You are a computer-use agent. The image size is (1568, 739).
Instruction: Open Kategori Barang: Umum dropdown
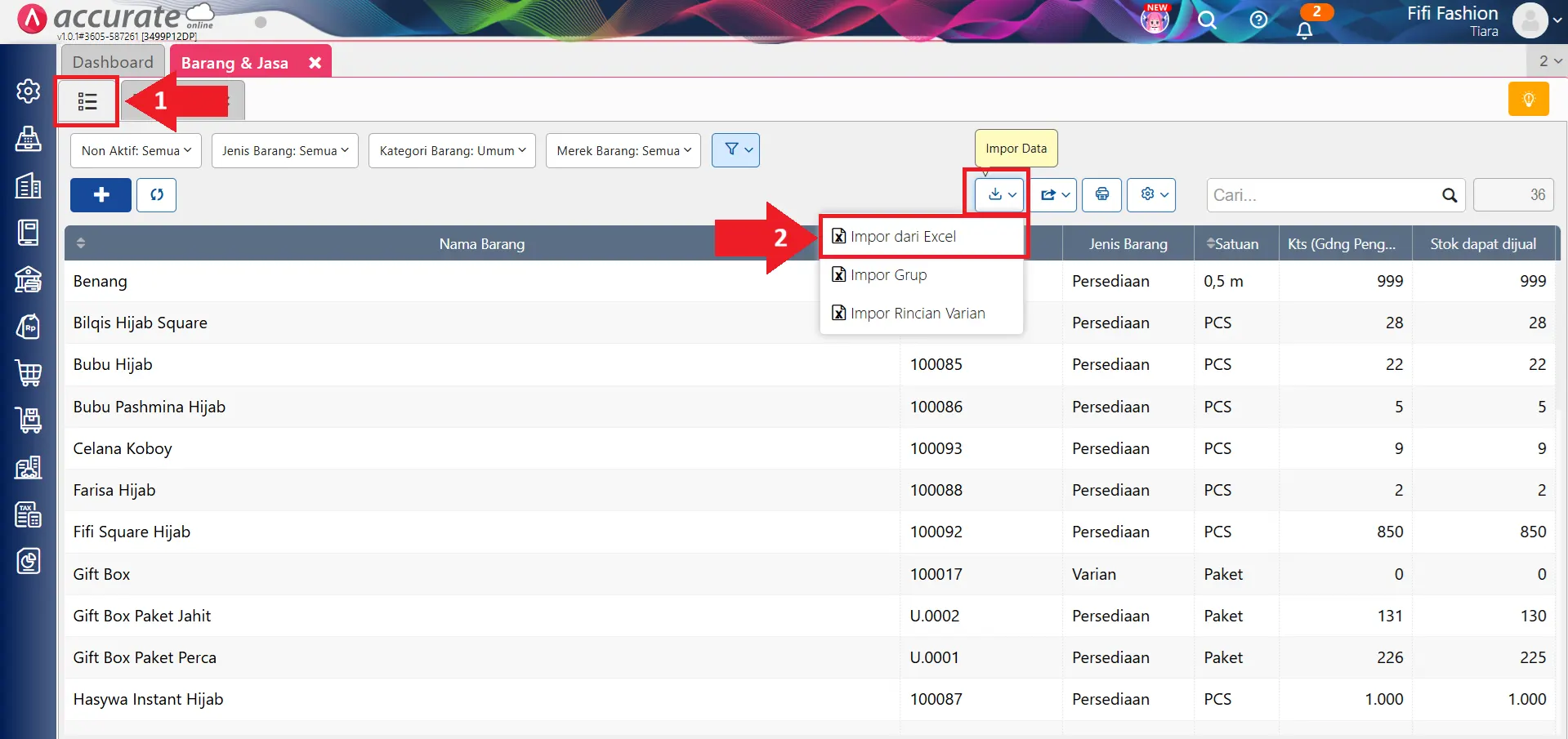452,151
